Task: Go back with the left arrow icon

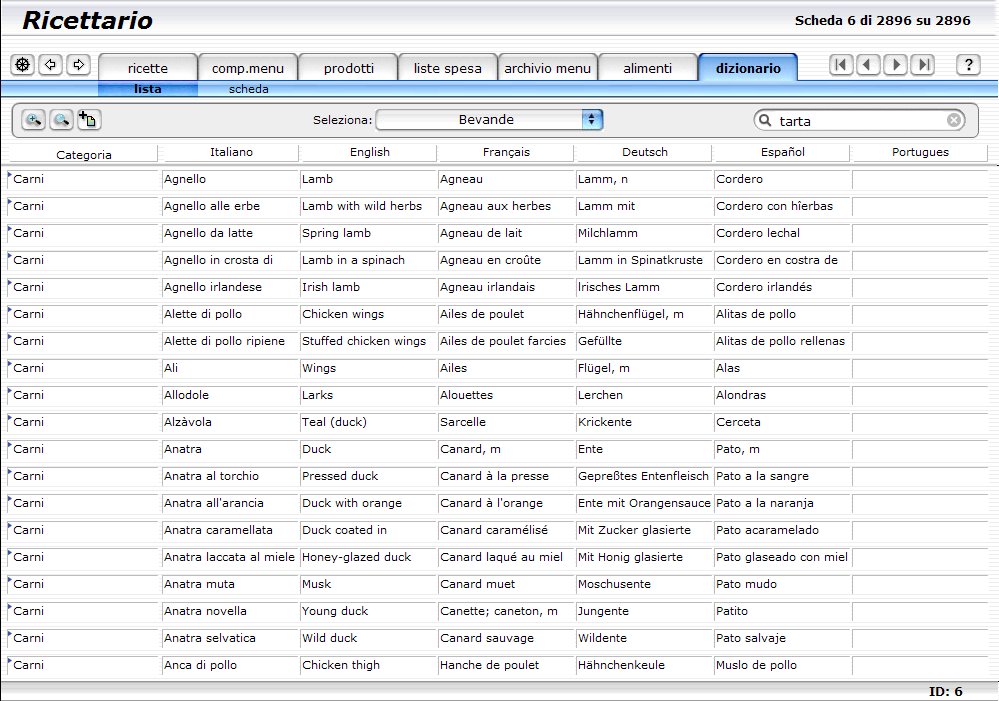Action: click(50, 64)
